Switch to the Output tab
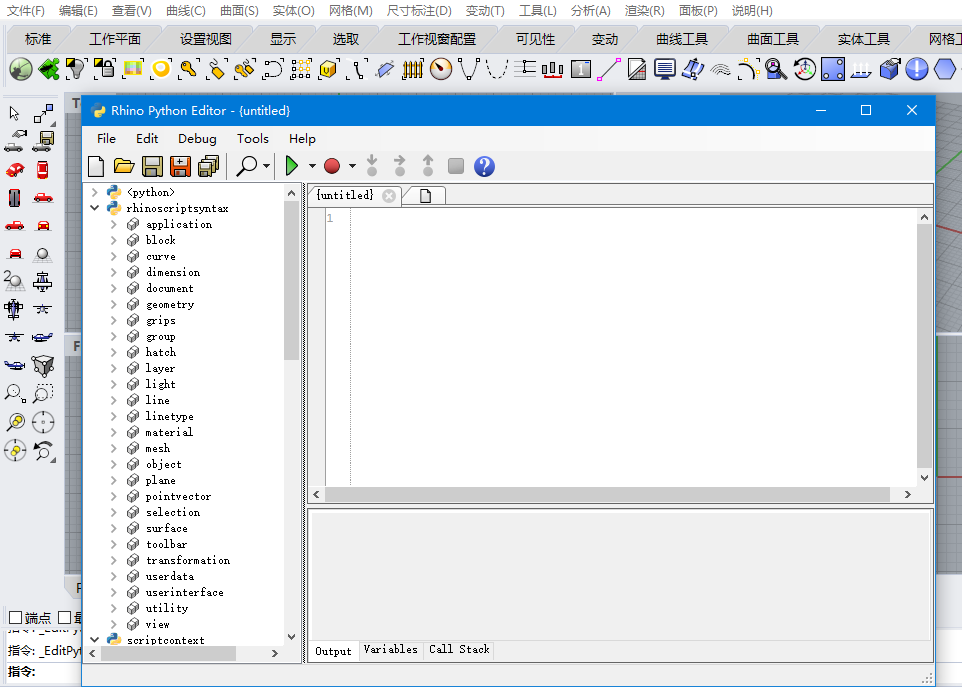 point(333,651)
